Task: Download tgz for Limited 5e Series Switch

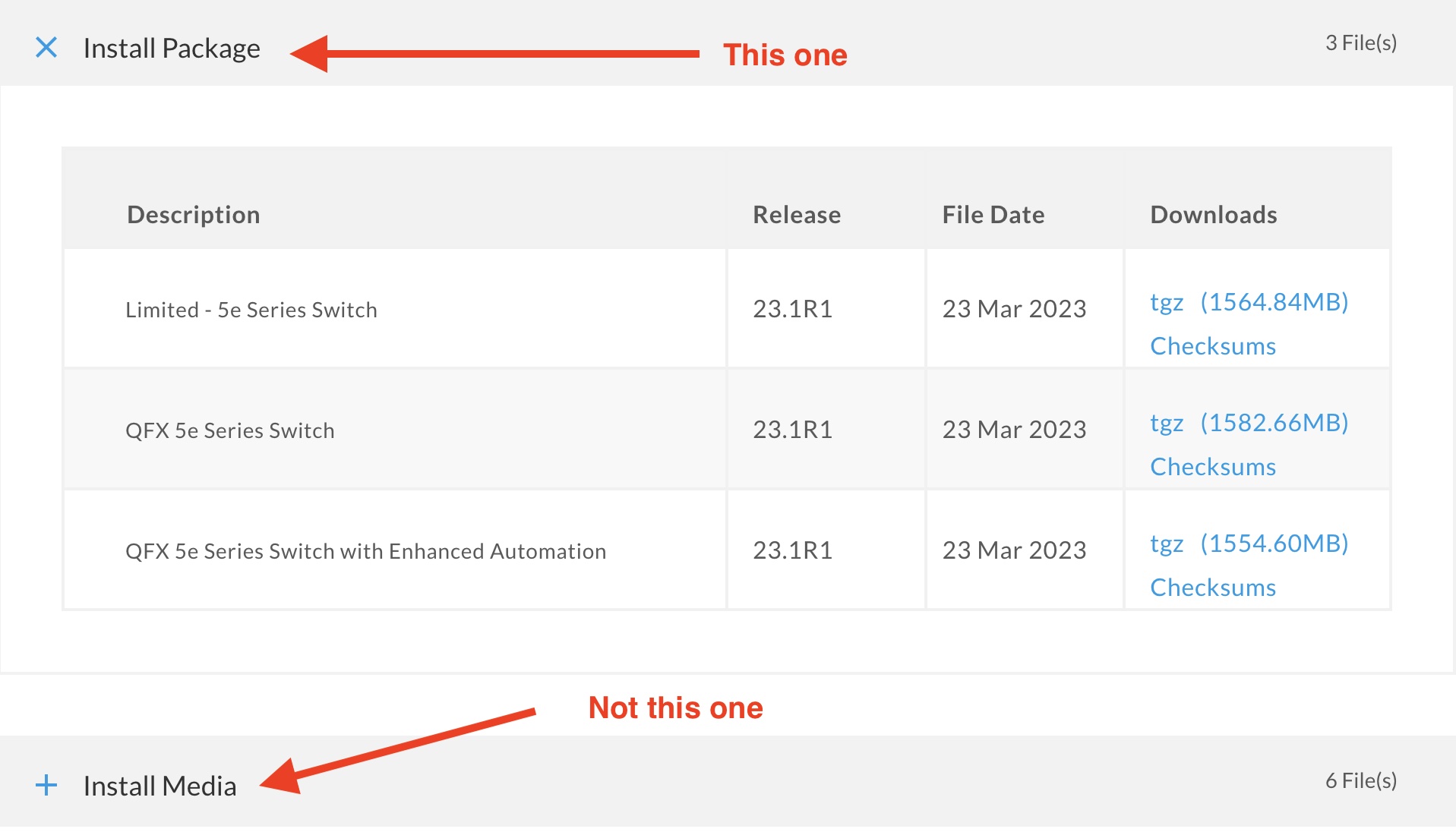Action: click(1167, 302)
